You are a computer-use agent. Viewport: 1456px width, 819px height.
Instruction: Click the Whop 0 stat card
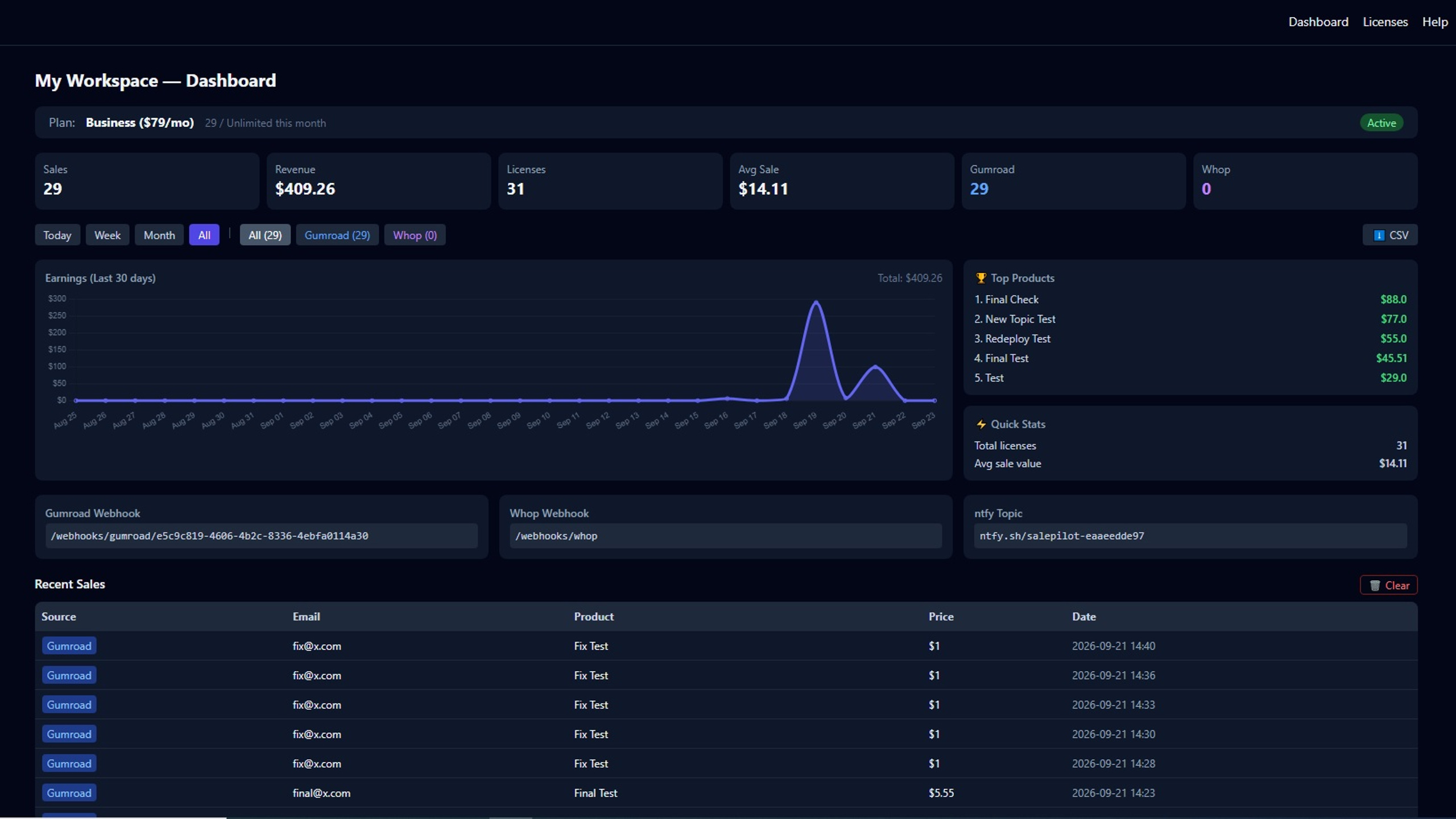click(1305, 181)
